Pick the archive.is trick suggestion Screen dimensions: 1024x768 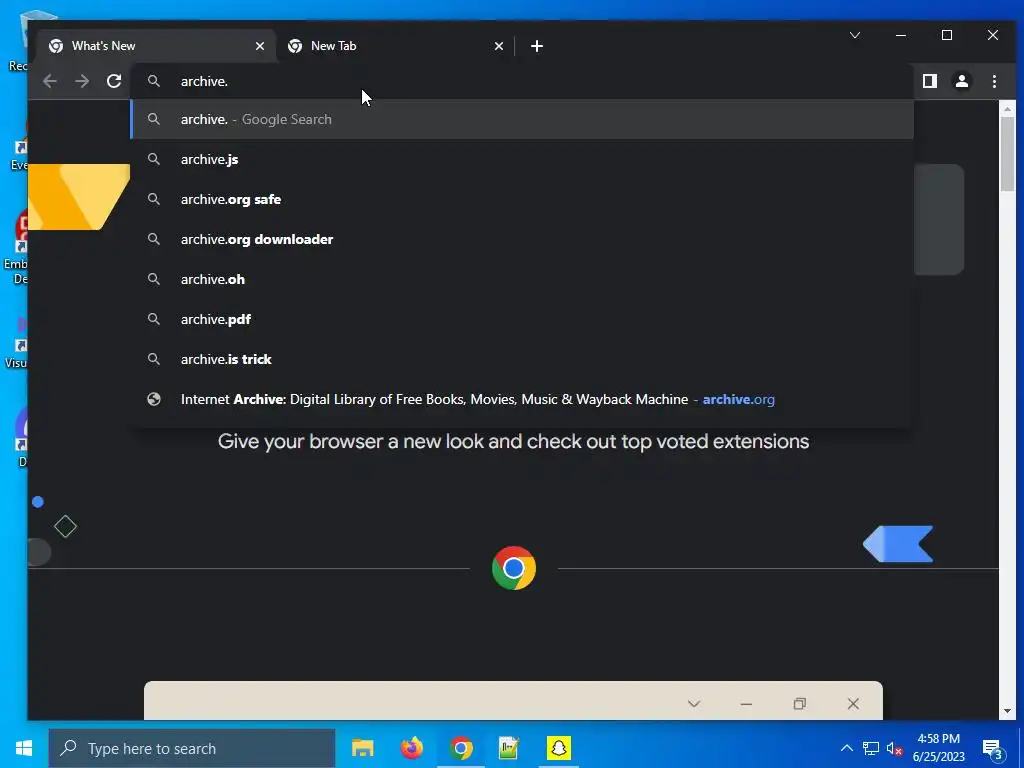point(522,359)
